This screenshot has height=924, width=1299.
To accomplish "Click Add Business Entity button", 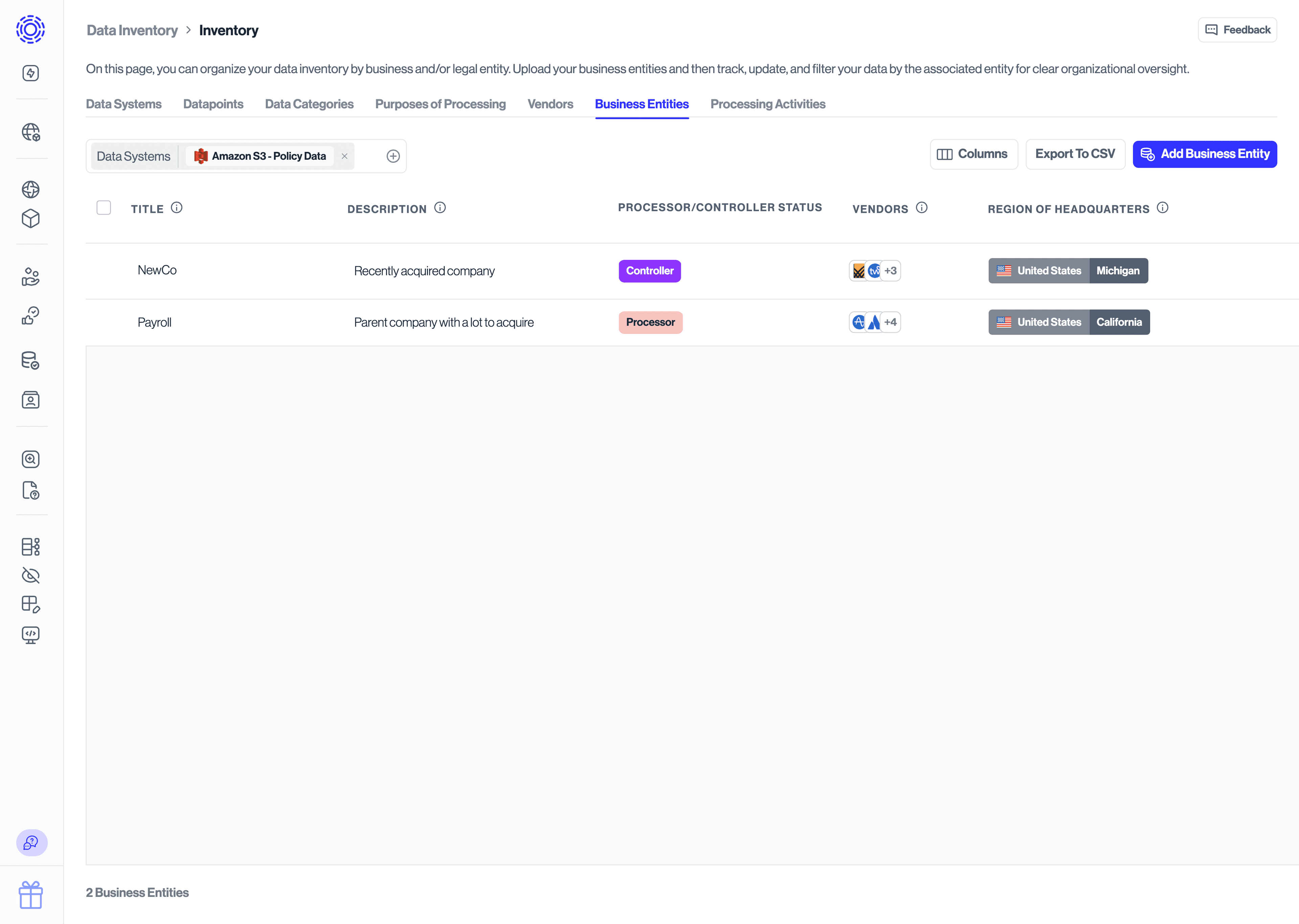I will (x=1205, y=154).
